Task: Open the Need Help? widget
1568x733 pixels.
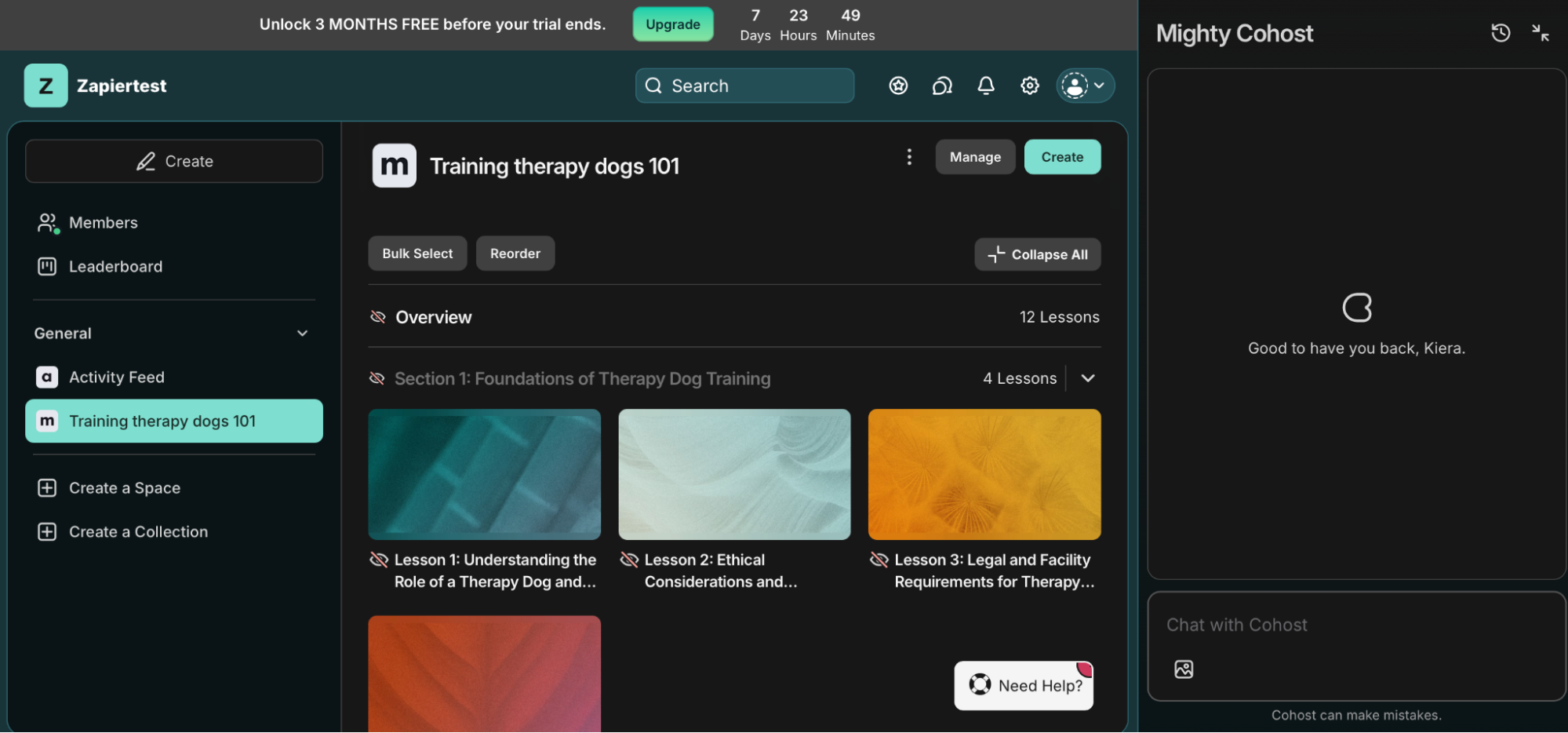Action: [x=1023, y=685]
